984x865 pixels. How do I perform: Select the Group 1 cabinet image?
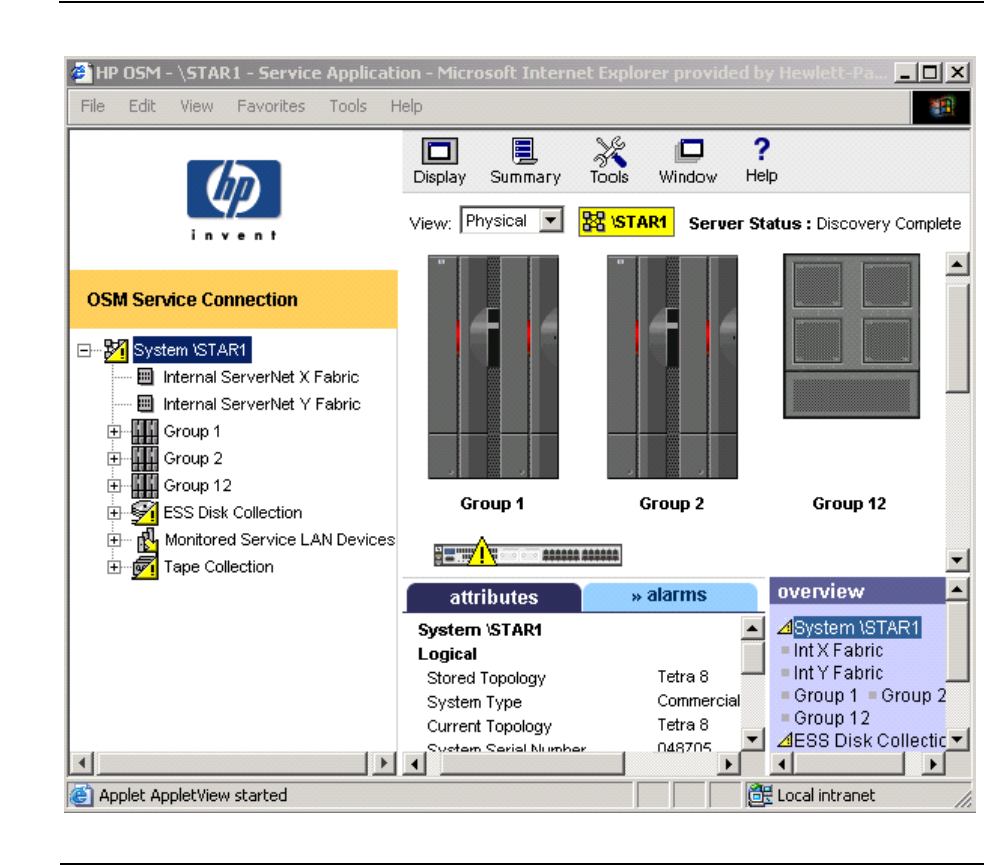492,368
